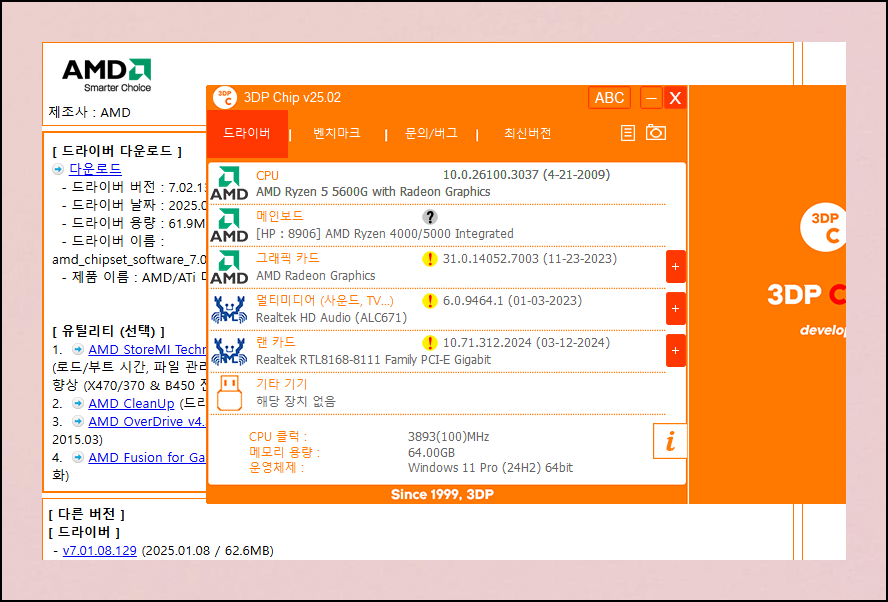
Task: Click the AMD logo in CPU row
Action: 229,183
